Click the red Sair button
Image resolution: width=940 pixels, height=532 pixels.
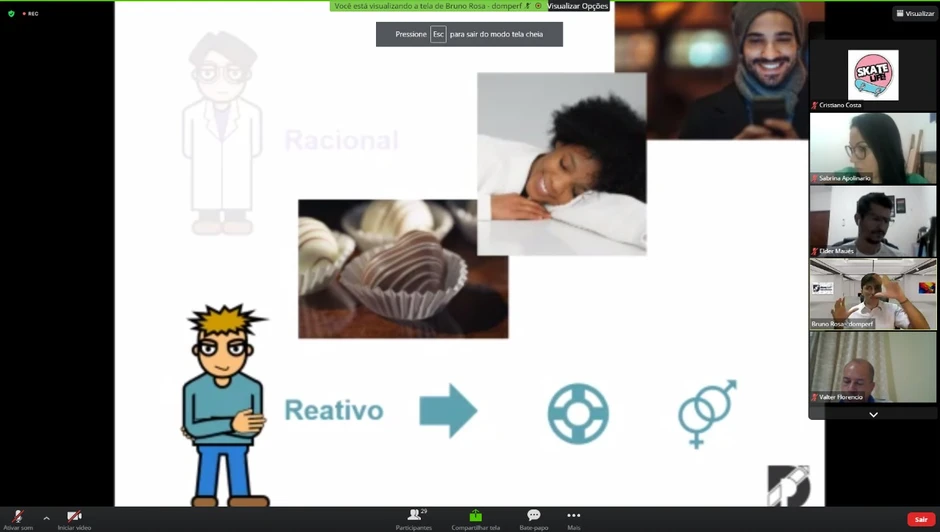pyautogui.click(x=920, y=519)
